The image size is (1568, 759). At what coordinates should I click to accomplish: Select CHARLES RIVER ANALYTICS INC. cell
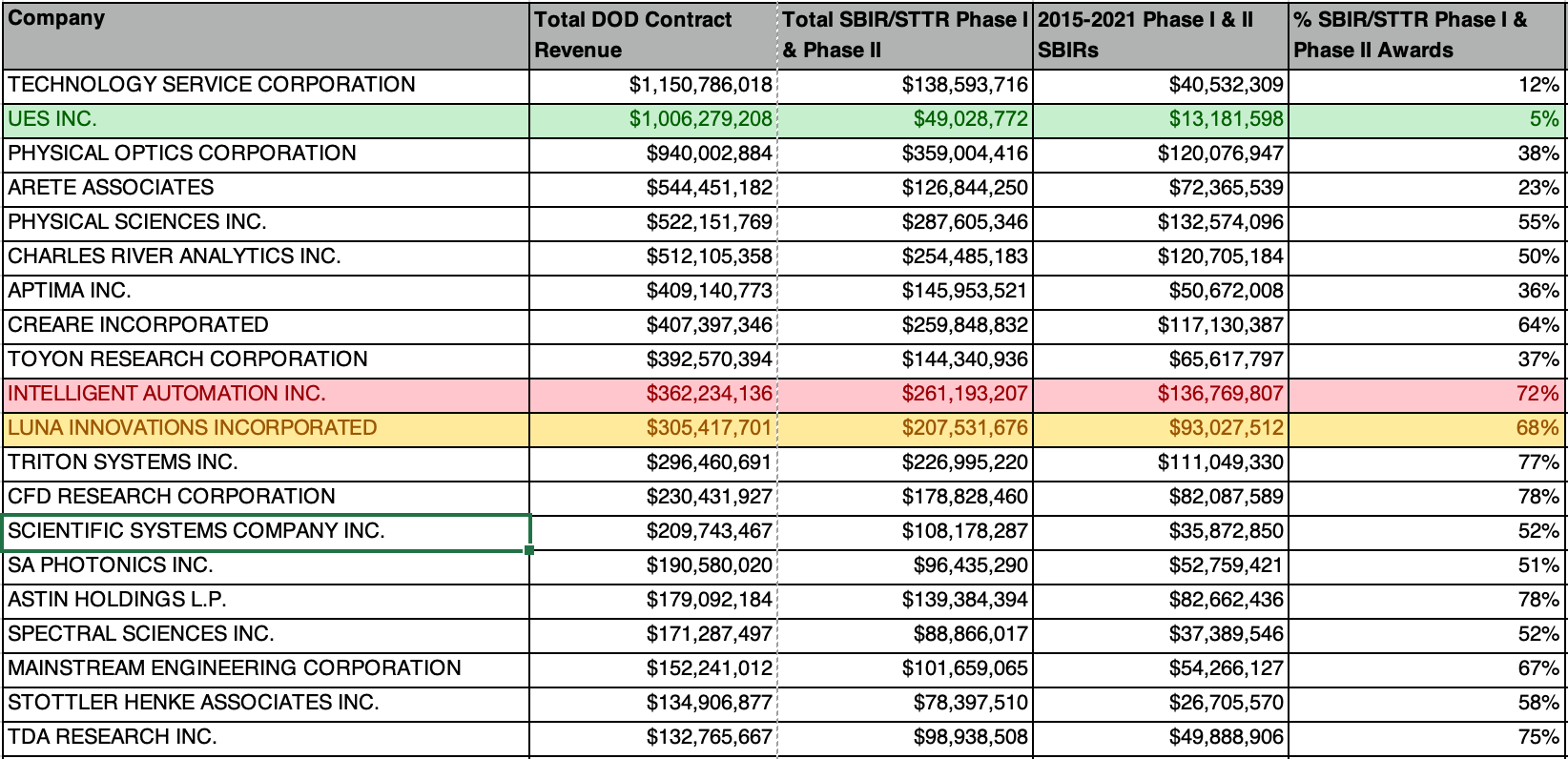coord(266,257)
